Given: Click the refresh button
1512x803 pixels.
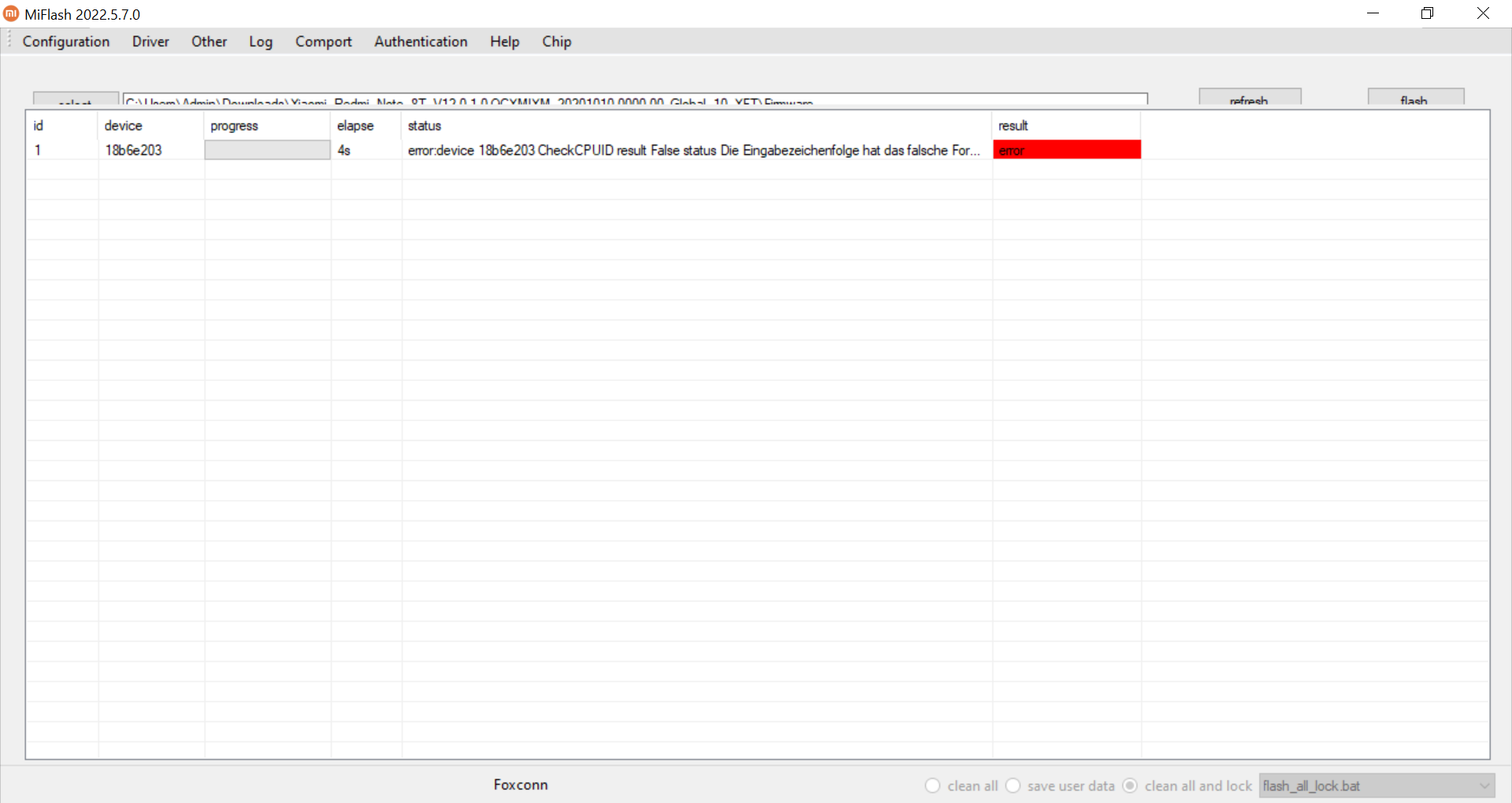Looking at the screenshot, I should [x=1250, y=97].
